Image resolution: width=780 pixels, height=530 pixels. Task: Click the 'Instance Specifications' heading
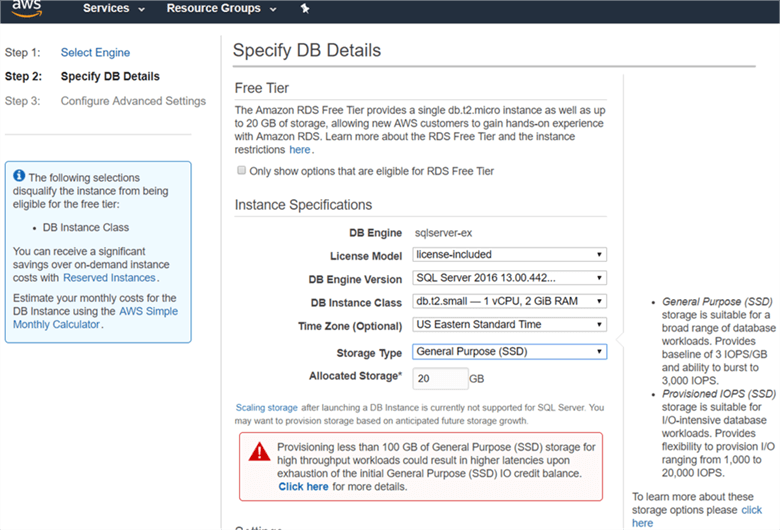click(x=303, y=205)
